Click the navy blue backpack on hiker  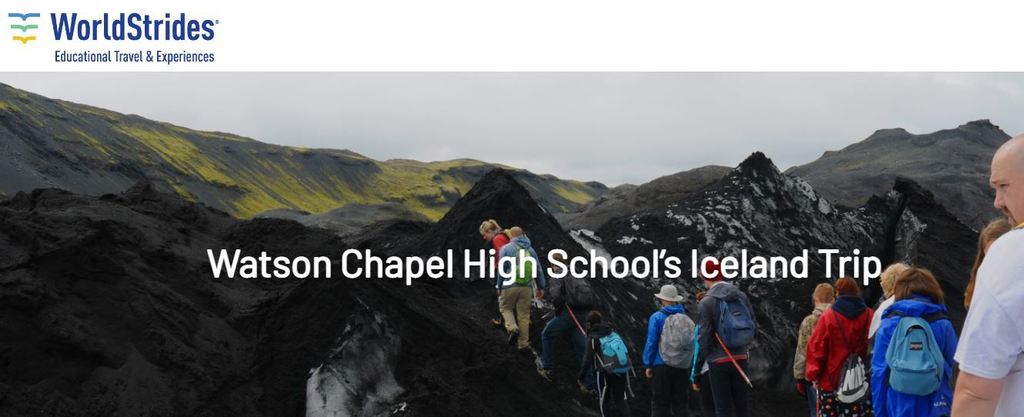(x=736, y=324)
